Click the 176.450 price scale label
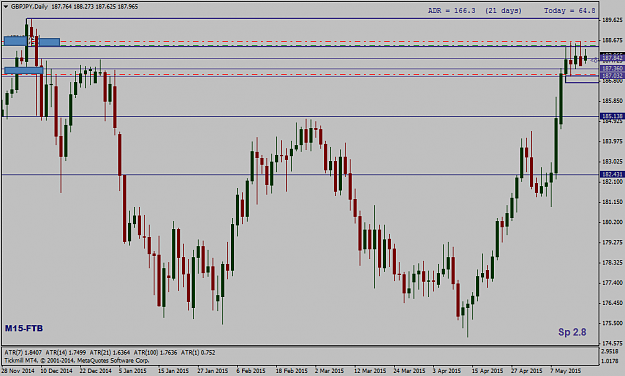This screenshot has height=376, width=625. (613, 303)
